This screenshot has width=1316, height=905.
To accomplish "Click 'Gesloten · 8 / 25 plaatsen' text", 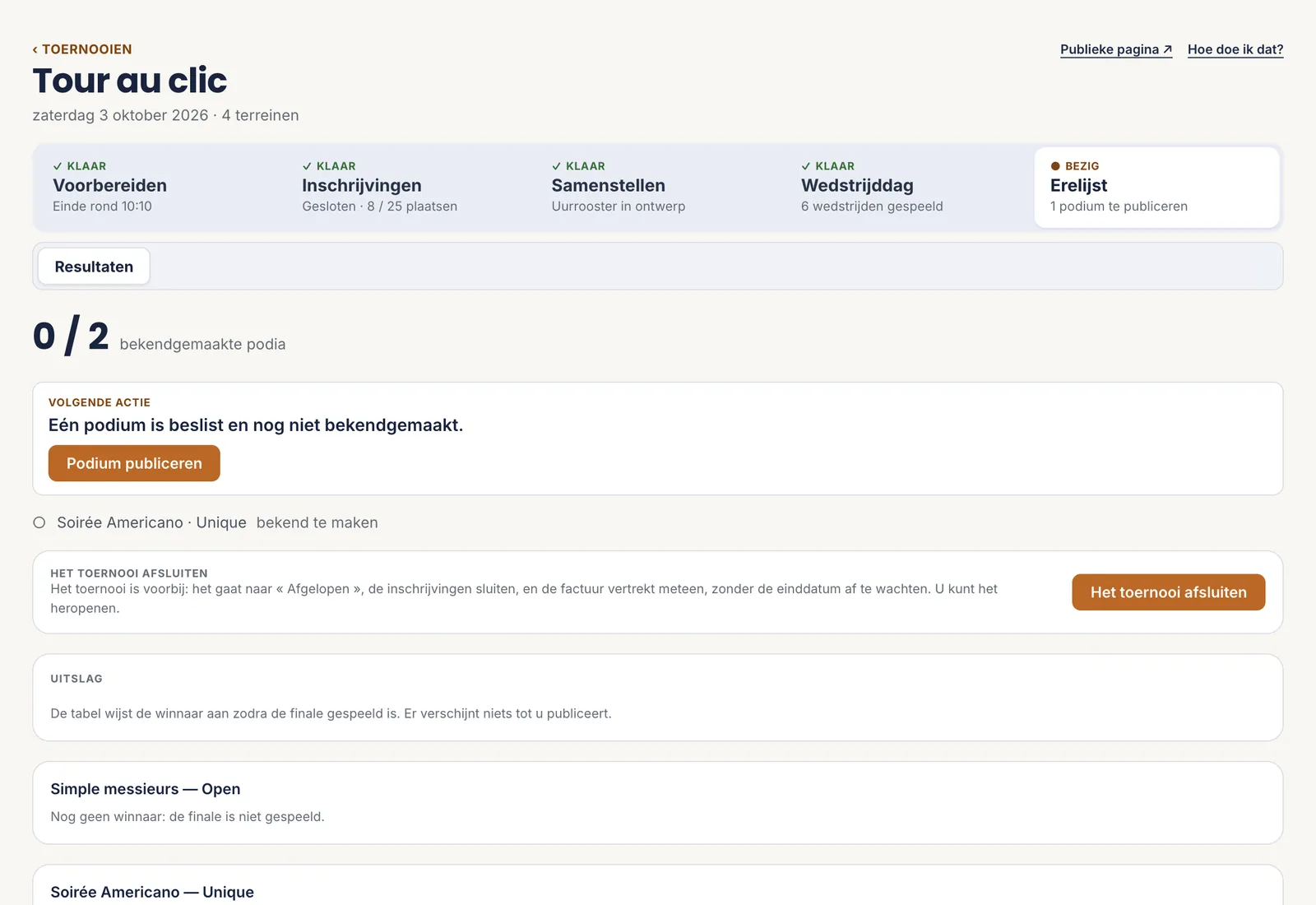I will [379, 207].
